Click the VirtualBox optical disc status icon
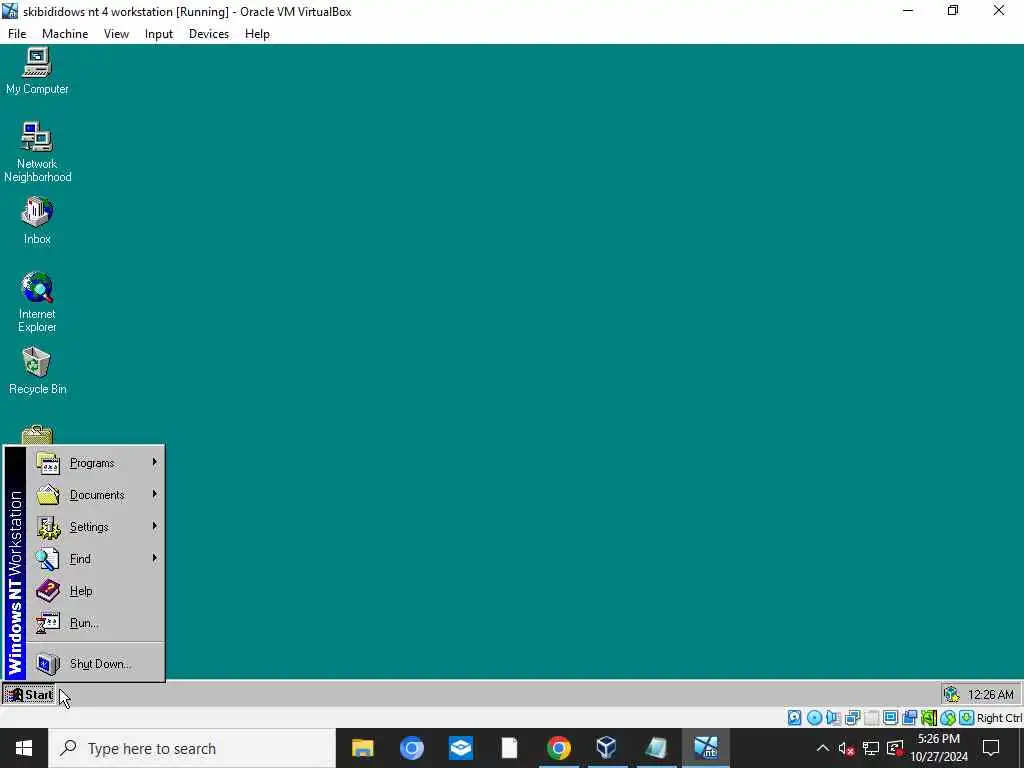The width and height of the screenshot is (1024, 768). coord(814,718)
